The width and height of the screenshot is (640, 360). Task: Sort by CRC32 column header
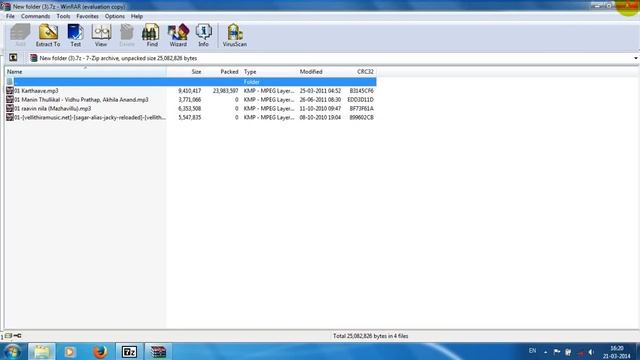[360, 71]
